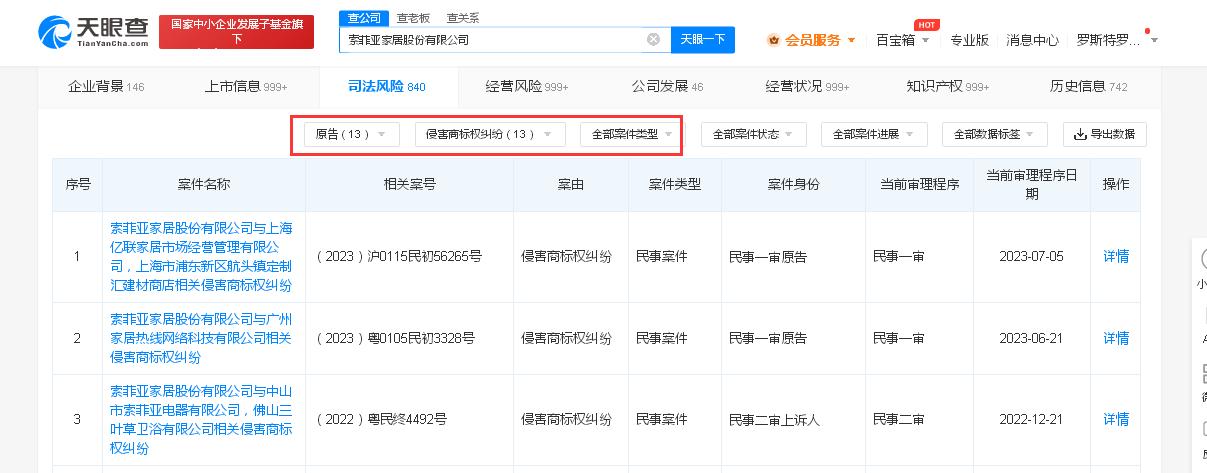
Task: Expand the 全部案件状态 dropdown
Action: (x=753, y=134)
